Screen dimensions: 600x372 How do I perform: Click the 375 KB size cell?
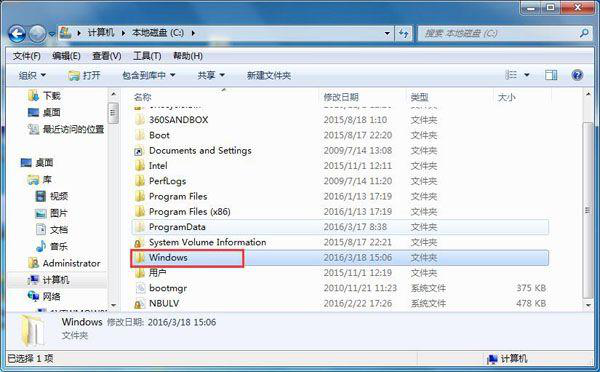click(531, 288)
